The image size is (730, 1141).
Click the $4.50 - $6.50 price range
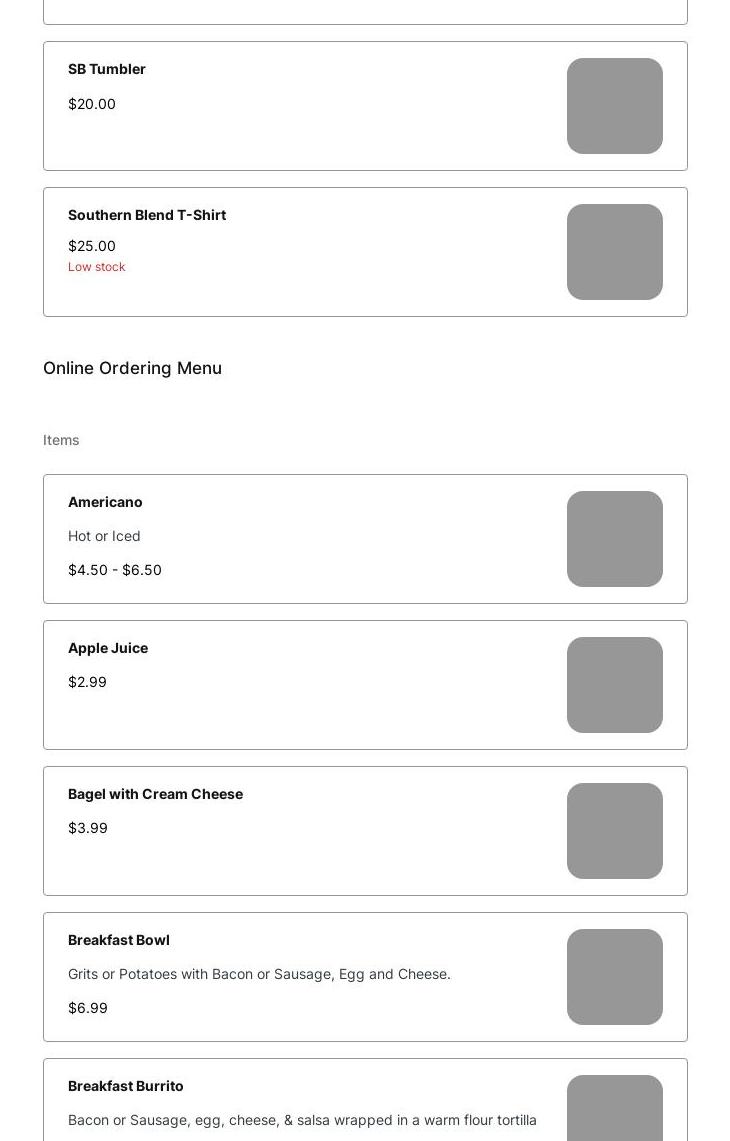coord(115,570)
